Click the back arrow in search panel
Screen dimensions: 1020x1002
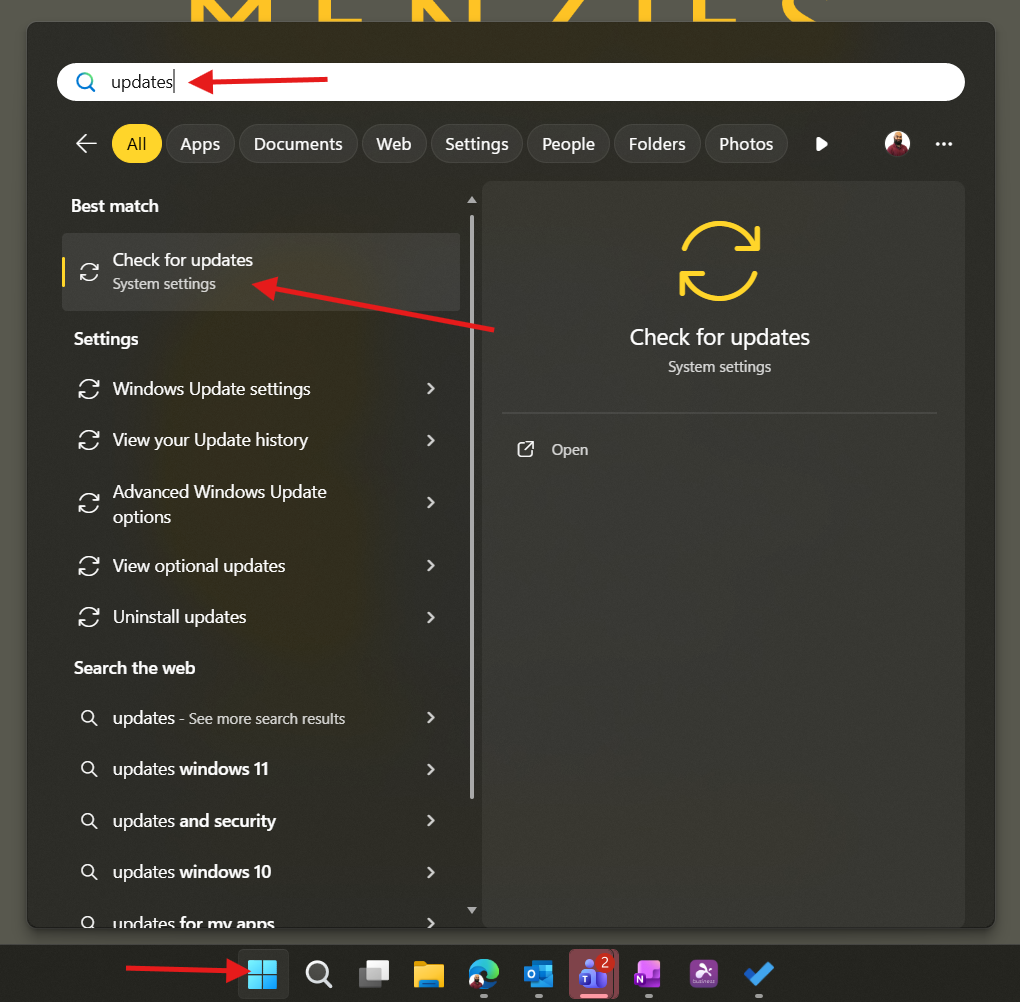click(x=86, y=144)
